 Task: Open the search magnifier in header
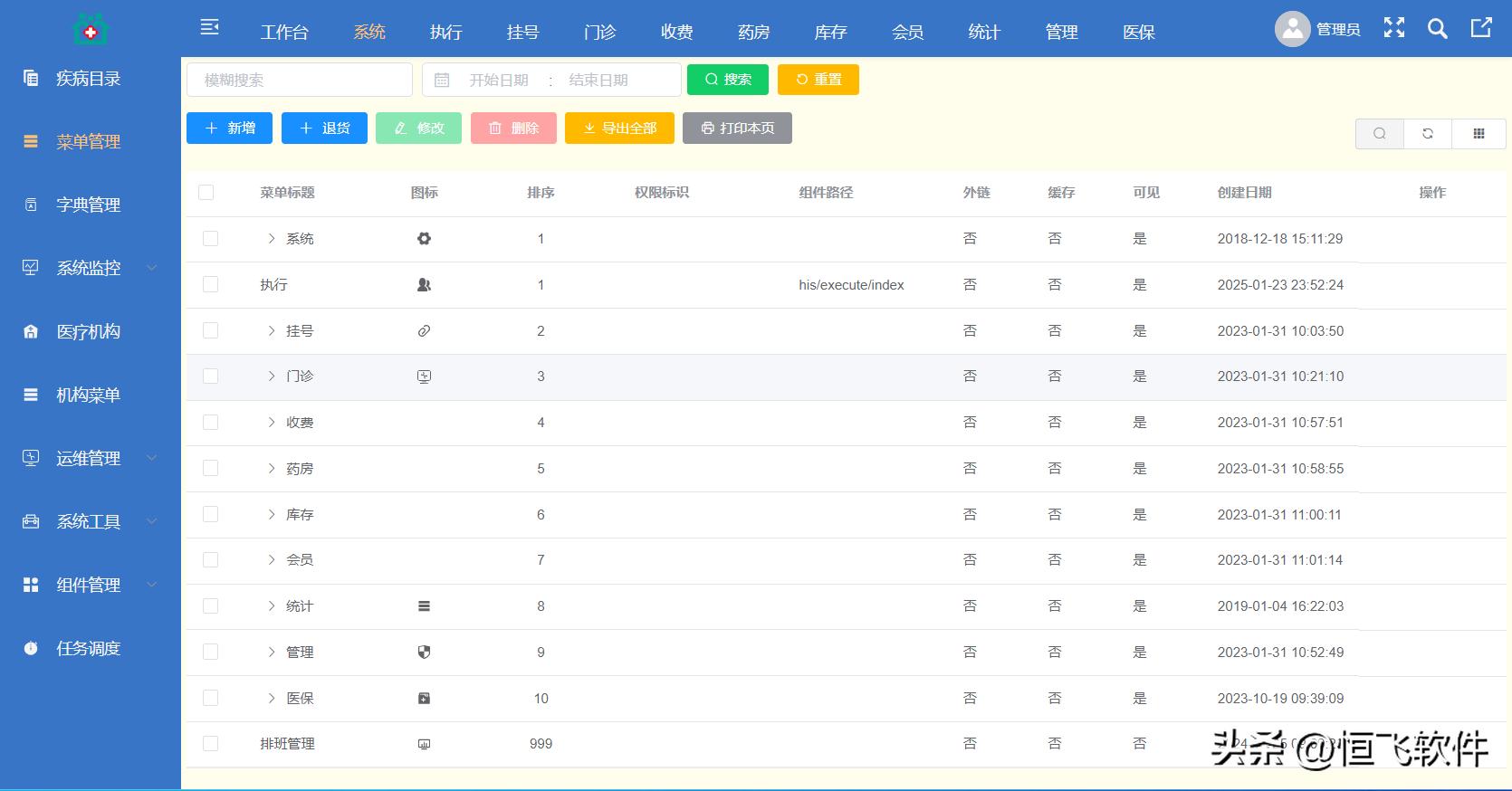pos(1438,29)
